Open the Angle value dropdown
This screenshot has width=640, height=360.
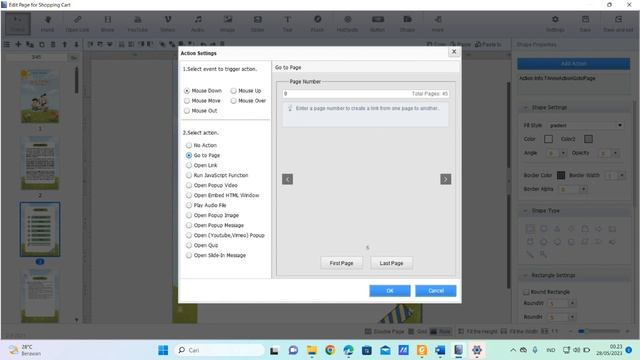coord(563,153)
